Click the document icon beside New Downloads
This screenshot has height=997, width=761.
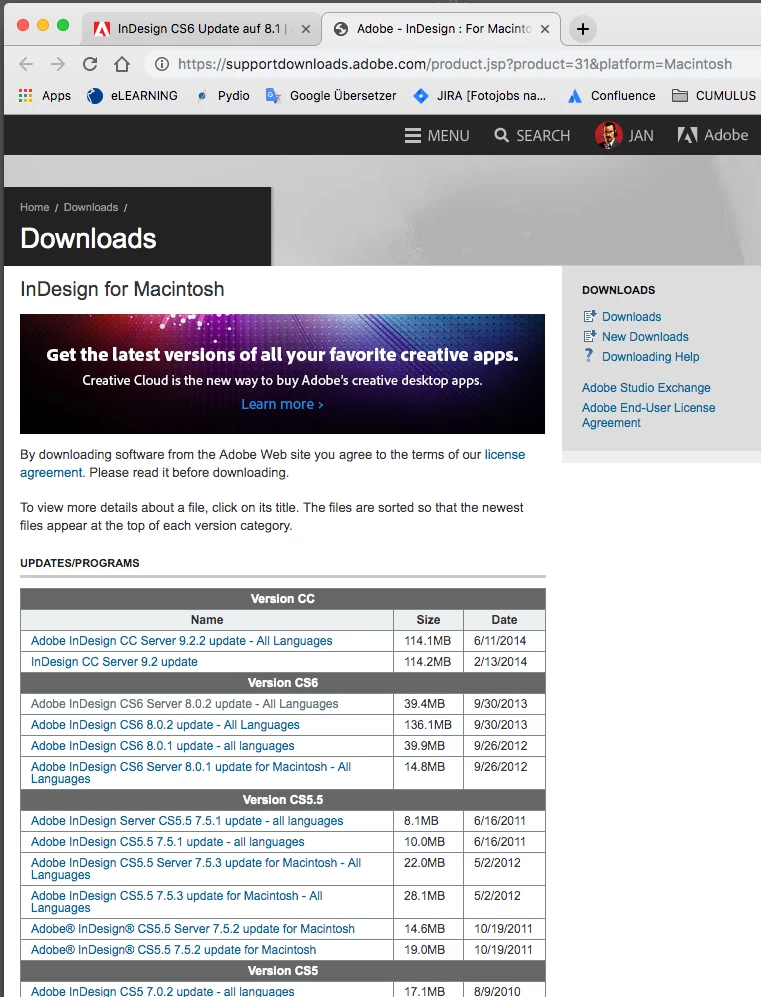(589, 336)
